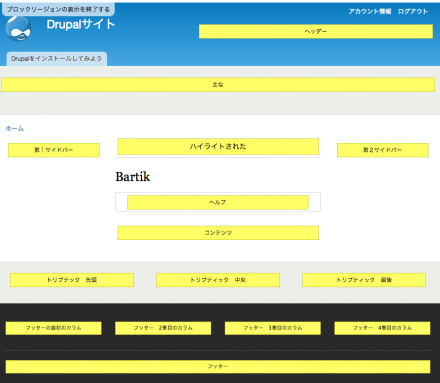
Task: Click the 主な region block
Action: 218,85
